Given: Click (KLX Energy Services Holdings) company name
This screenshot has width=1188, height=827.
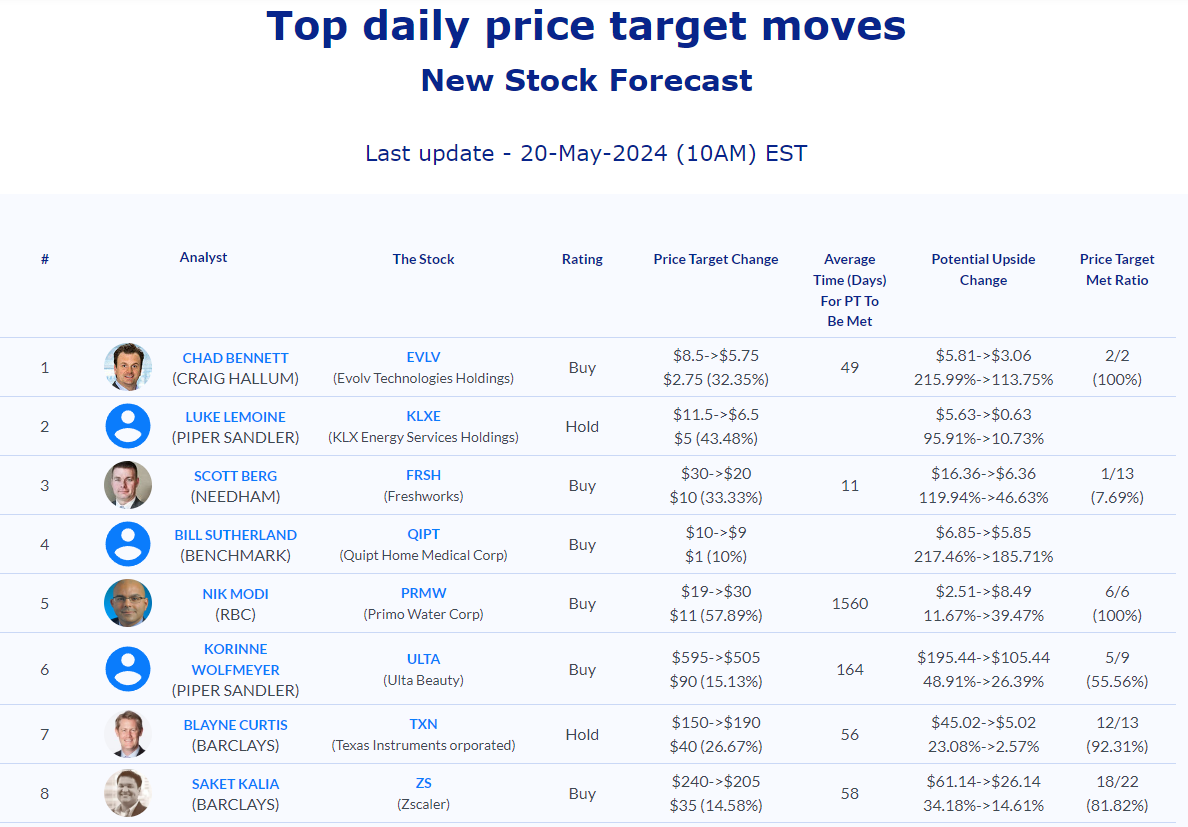Looking at the screenshot, I should 424,437.
